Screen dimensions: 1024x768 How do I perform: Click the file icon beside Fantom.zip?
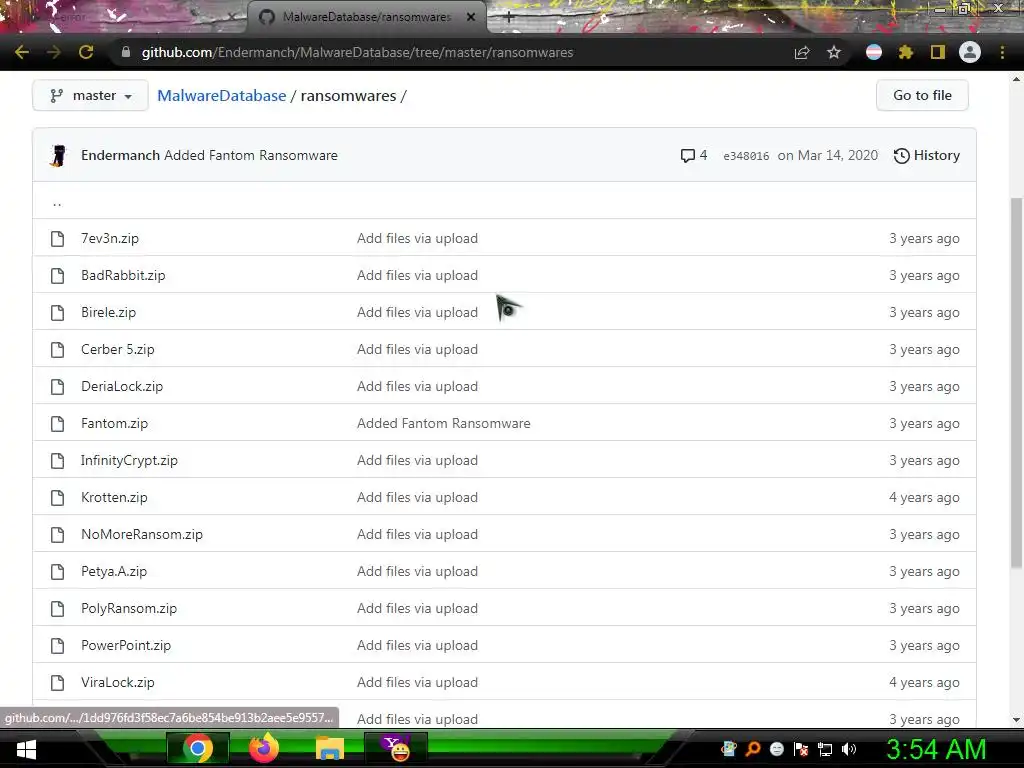tap(57, 424)
